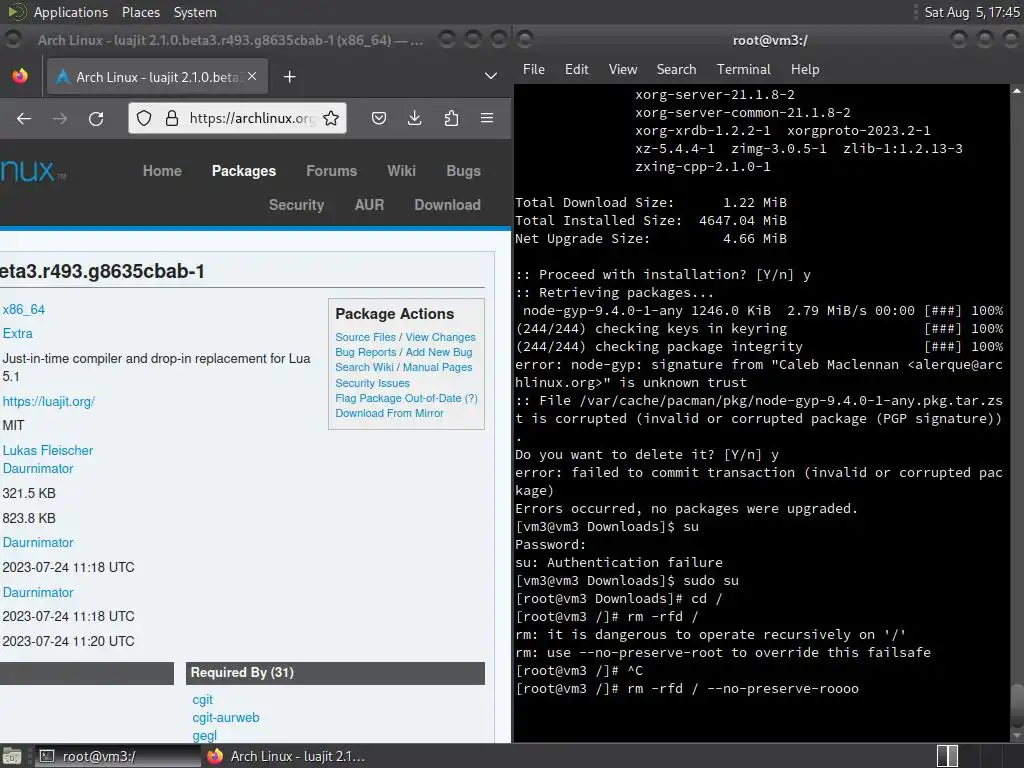The width and height of the screenshot is (1024, 768).
Task: Open the terminal View menu
Action: [623, 69]
